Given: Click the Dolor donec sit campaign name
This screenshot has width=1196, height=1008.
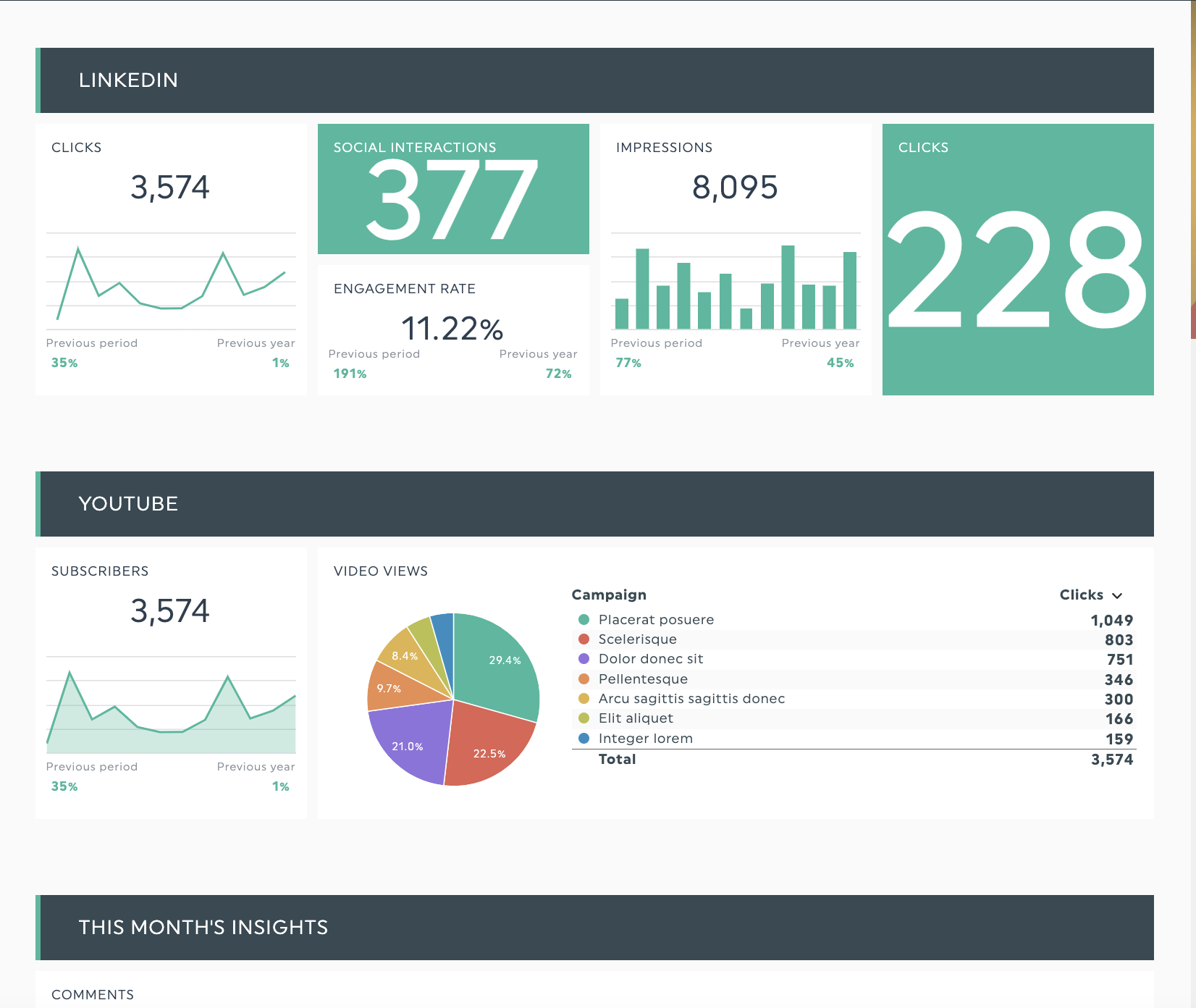Looking at the screenshot, I should coord(651,659).
